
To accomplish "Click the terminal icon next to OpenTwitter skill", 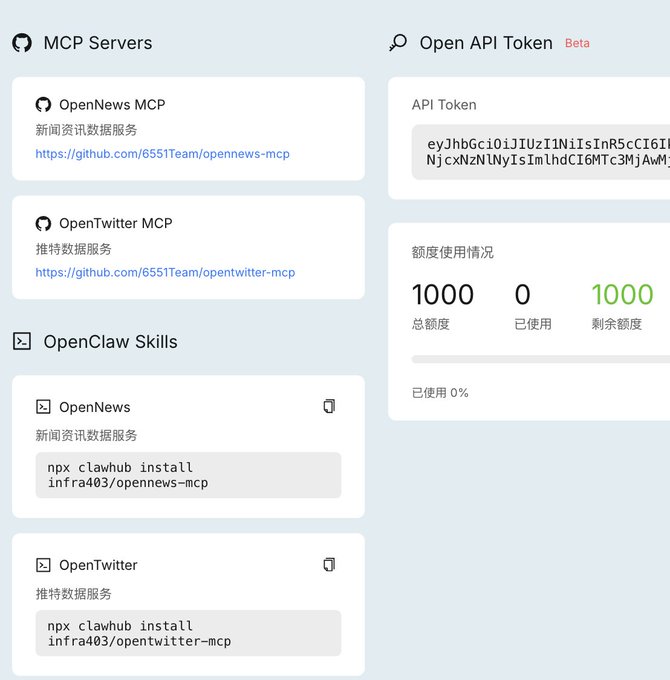I will coord(43,565).
